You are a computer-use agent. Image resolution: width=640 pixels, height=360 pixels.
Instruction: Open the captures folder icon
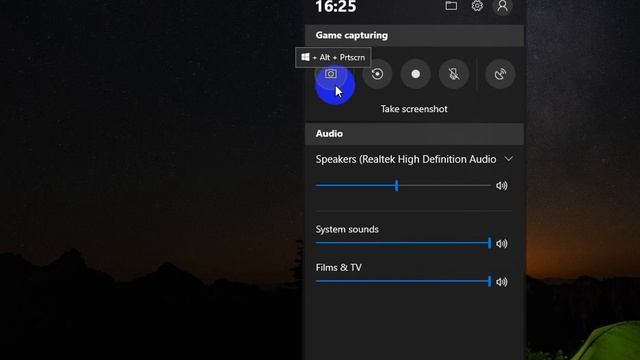pos(451,6)
